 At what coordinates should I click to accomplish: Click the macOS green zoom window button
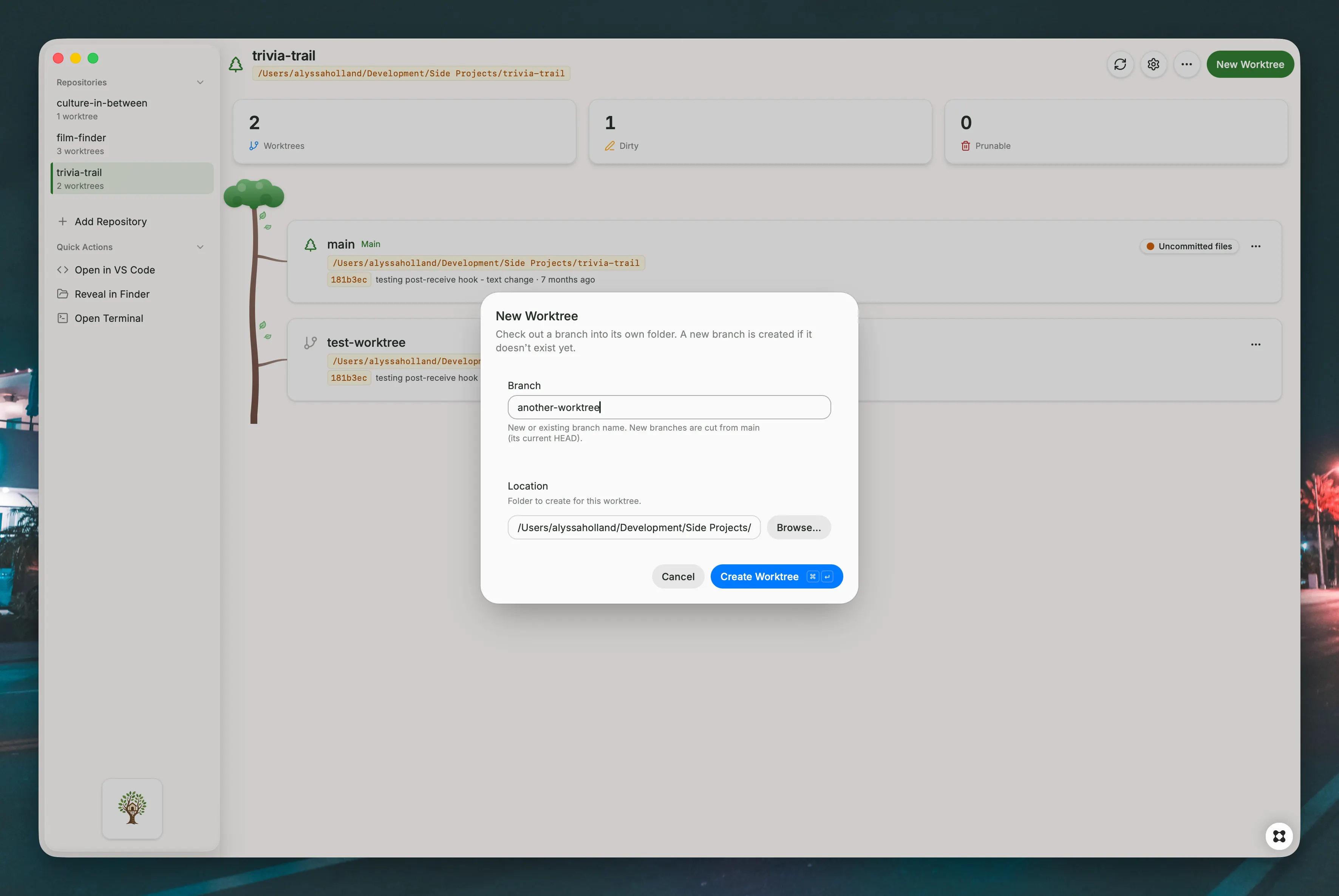93,58
